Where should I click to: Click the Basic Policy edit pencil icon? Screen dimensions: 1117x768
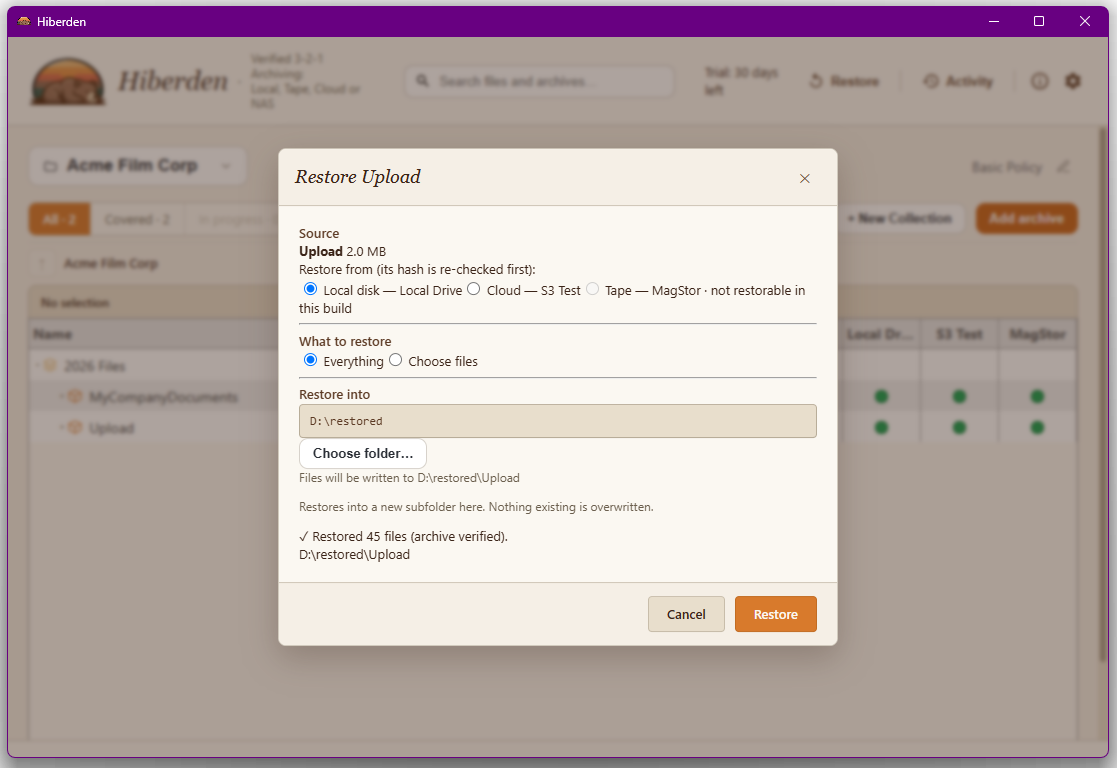[x=1063, y=167]
